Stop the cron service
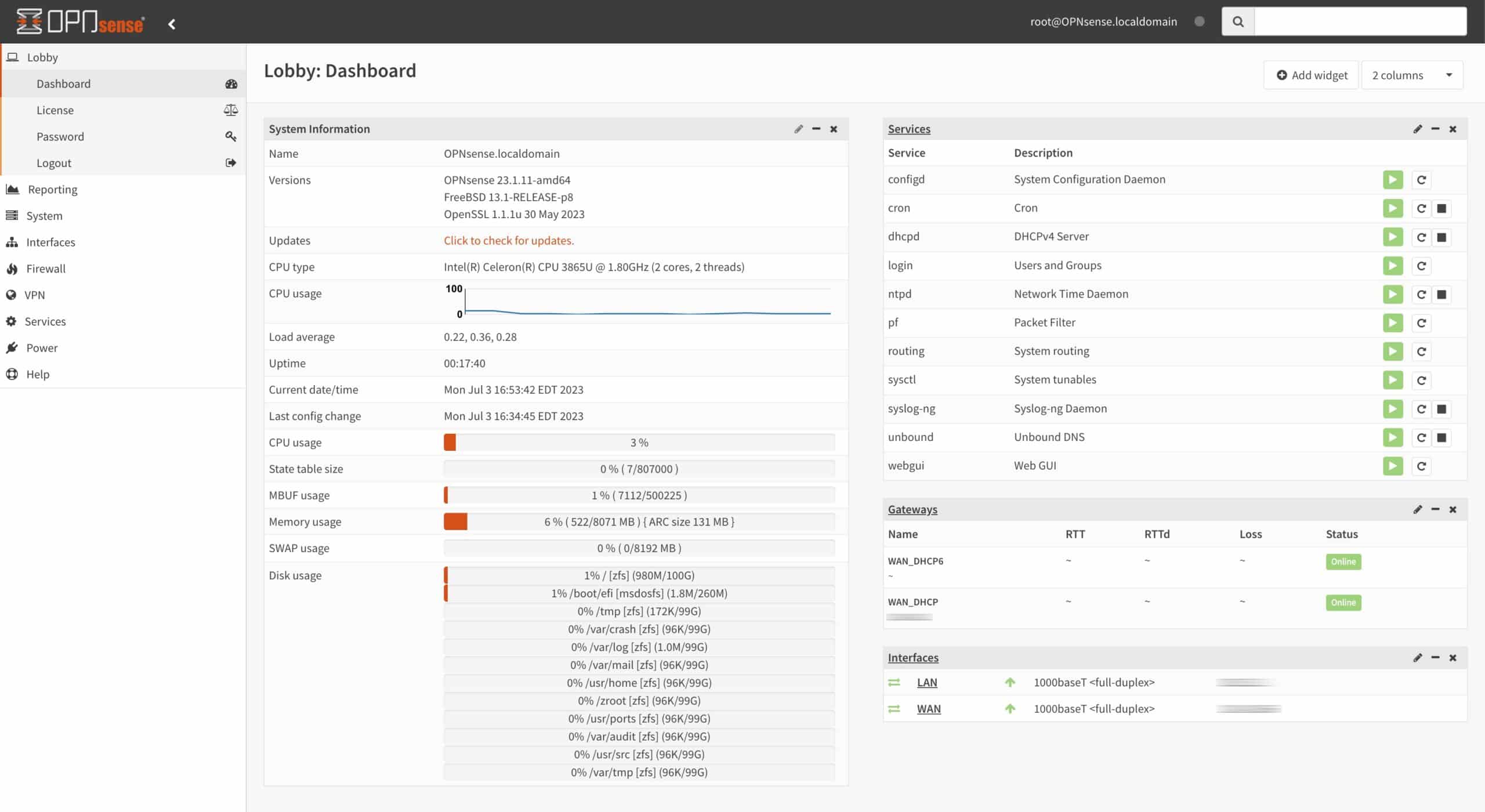The width and height of the screenshot is (1485, 812). (1441, 208)
